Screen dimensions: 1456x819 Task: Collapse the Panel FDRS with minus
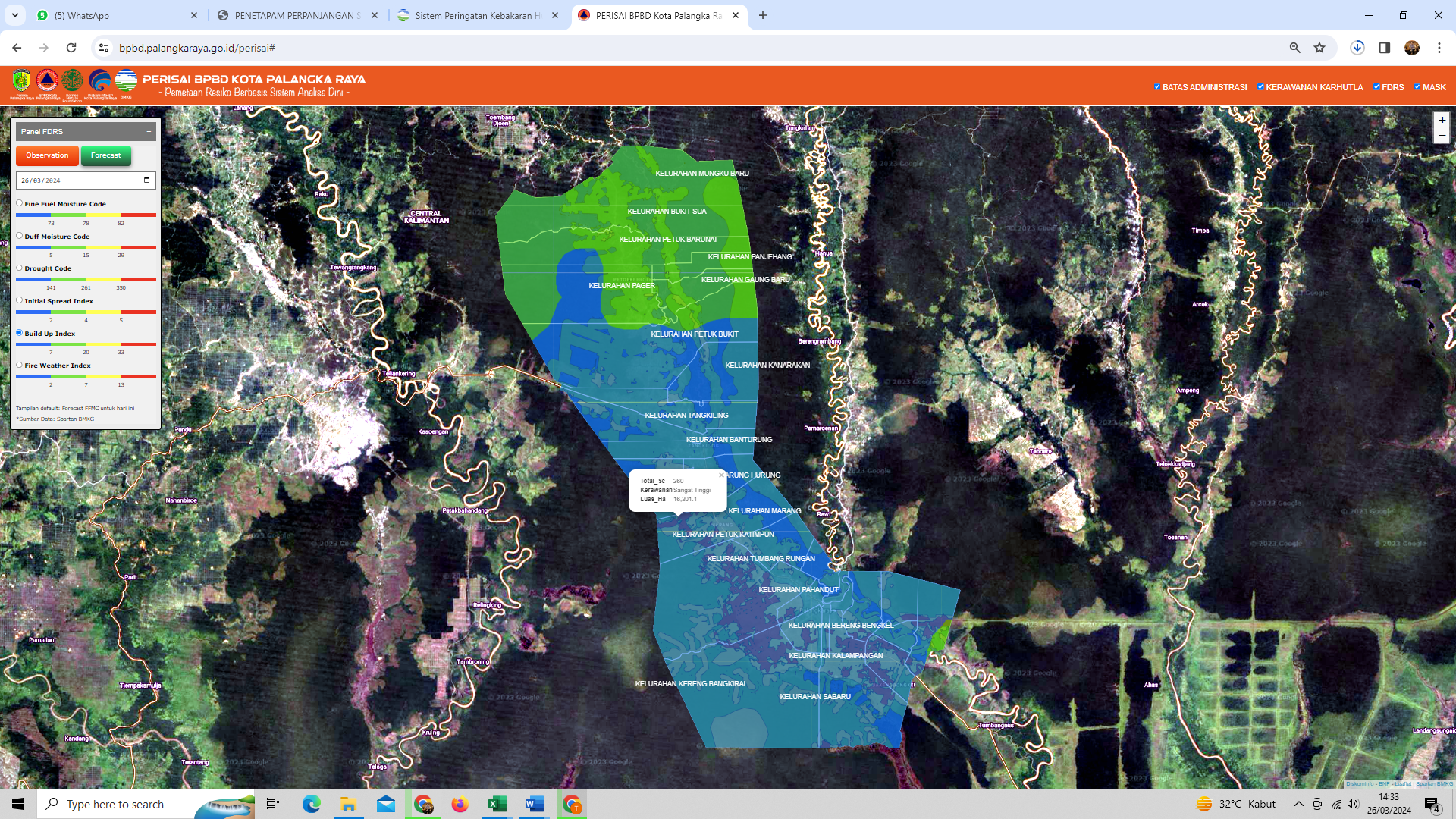click(149, 131)
